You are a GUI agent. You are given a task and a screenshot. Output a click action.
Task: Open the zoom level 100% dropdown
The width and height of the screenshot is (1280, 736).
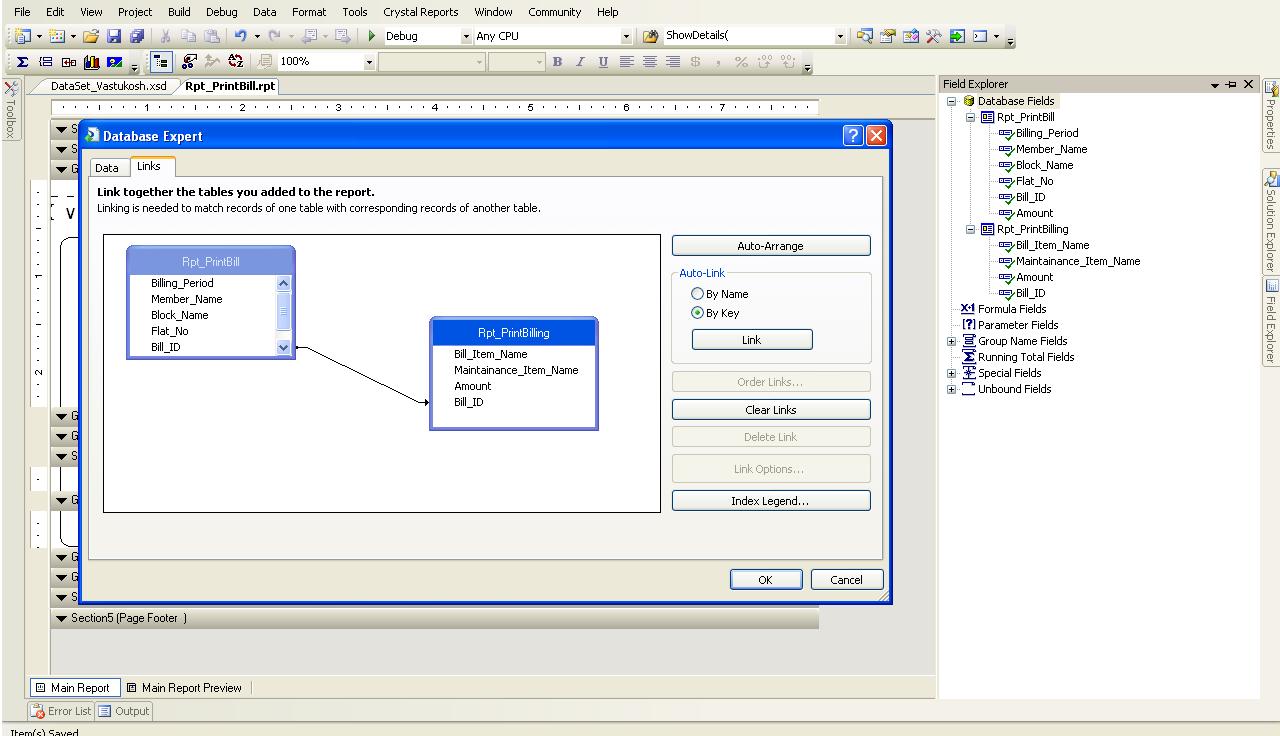(x=370, y=61)
